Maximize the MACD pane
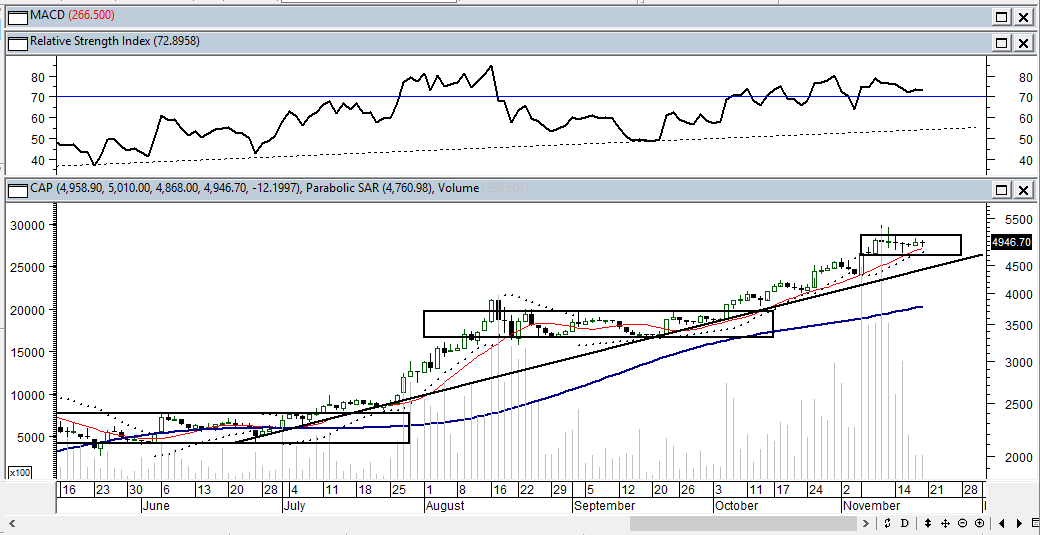 click(1001, 17)
